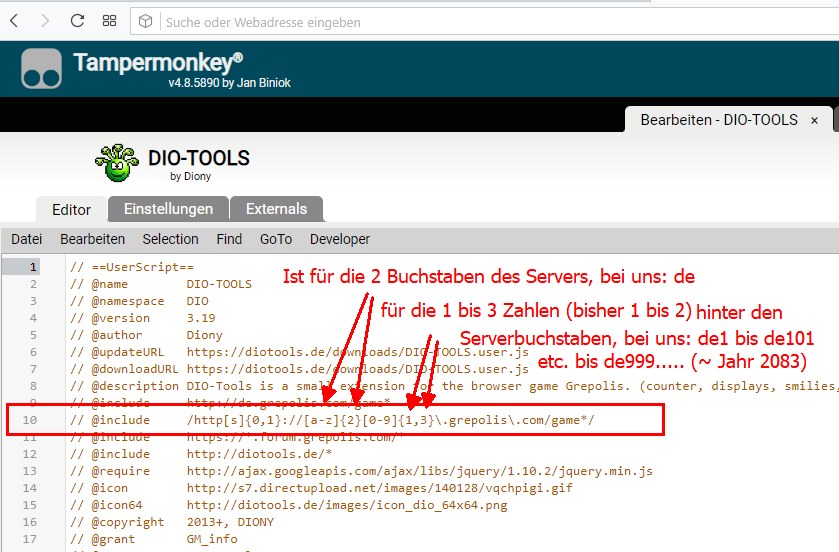Click the '@grant GM_info' line
Screen dimensions: 839x552
point(154,539)
